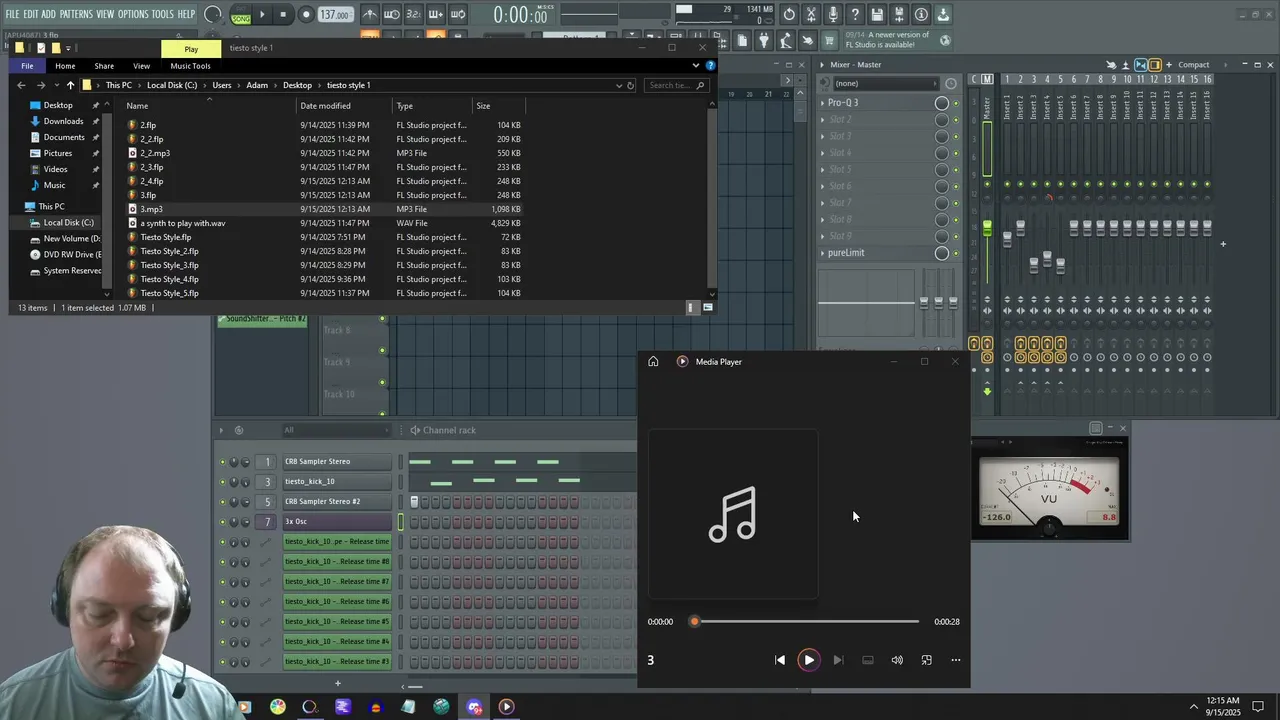Select the CRB Sampler Stereo channel button
This screenshot has width=1280, height=720.
[x=338, y=461]
